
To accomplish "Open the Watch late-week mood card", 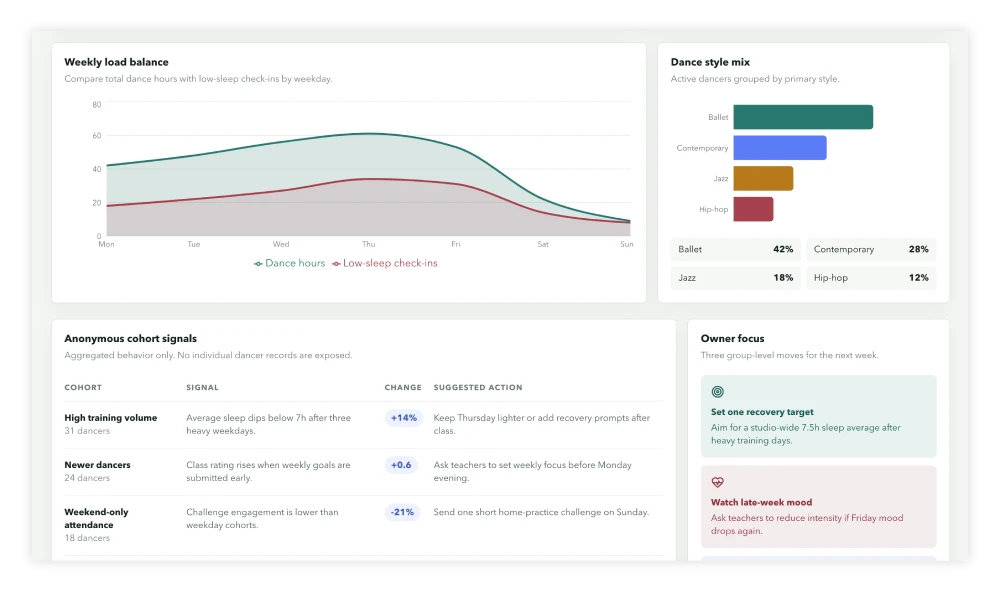I will (818, 507).
